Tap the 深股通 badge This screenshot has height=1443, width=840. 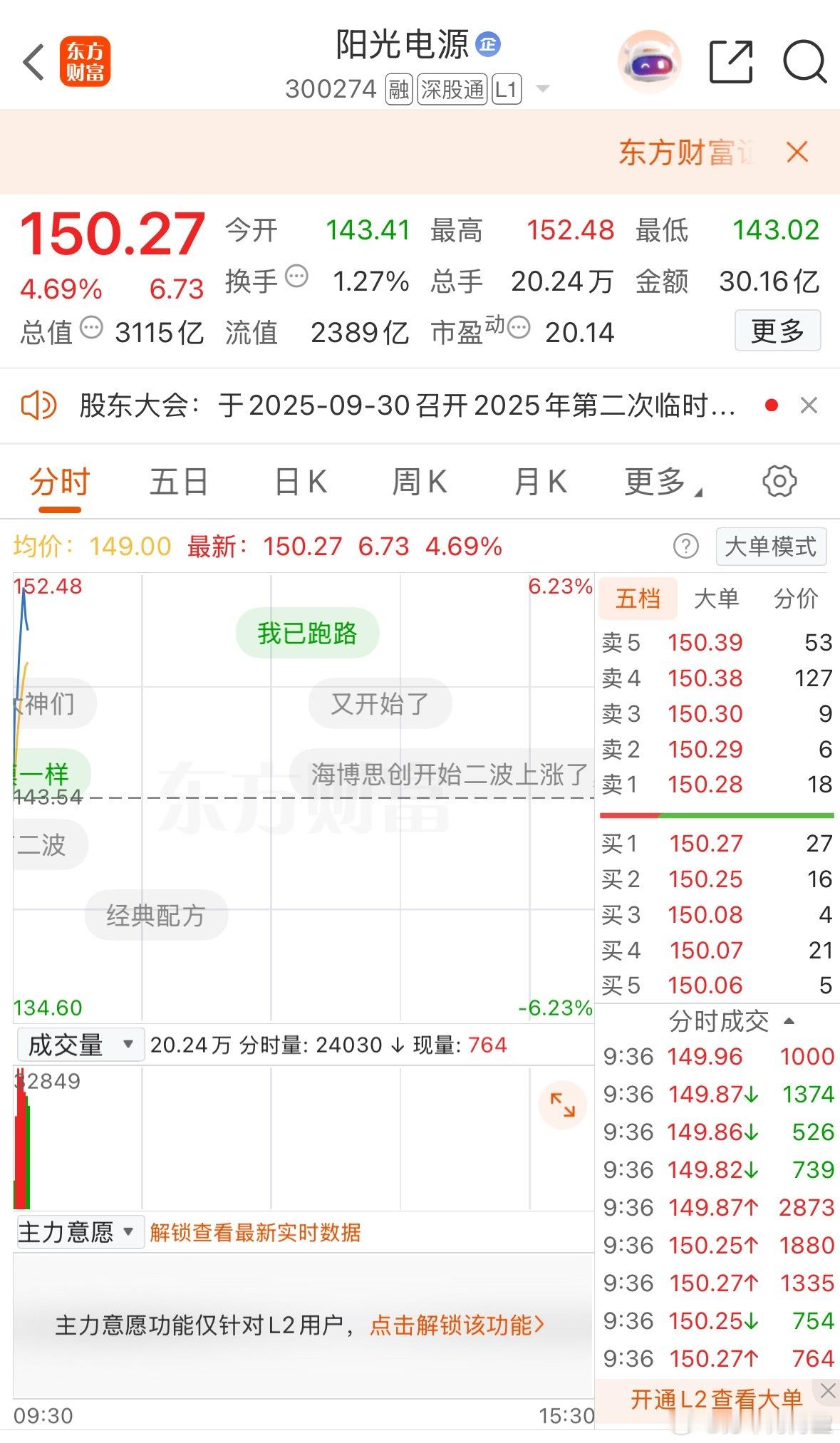pos(452,90)
